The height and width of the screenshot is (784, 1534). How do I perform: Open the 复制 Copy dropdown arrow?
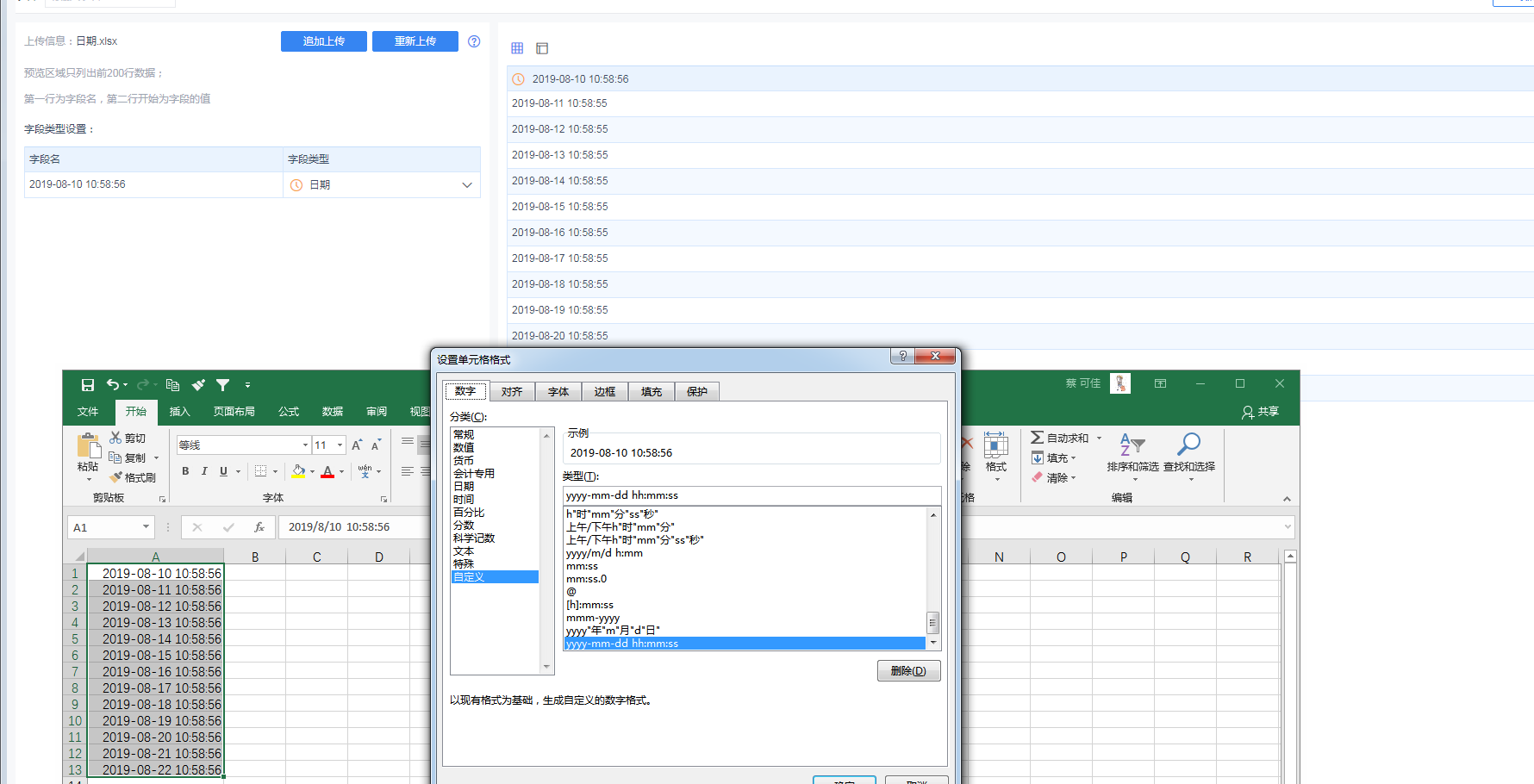point(157,458)
